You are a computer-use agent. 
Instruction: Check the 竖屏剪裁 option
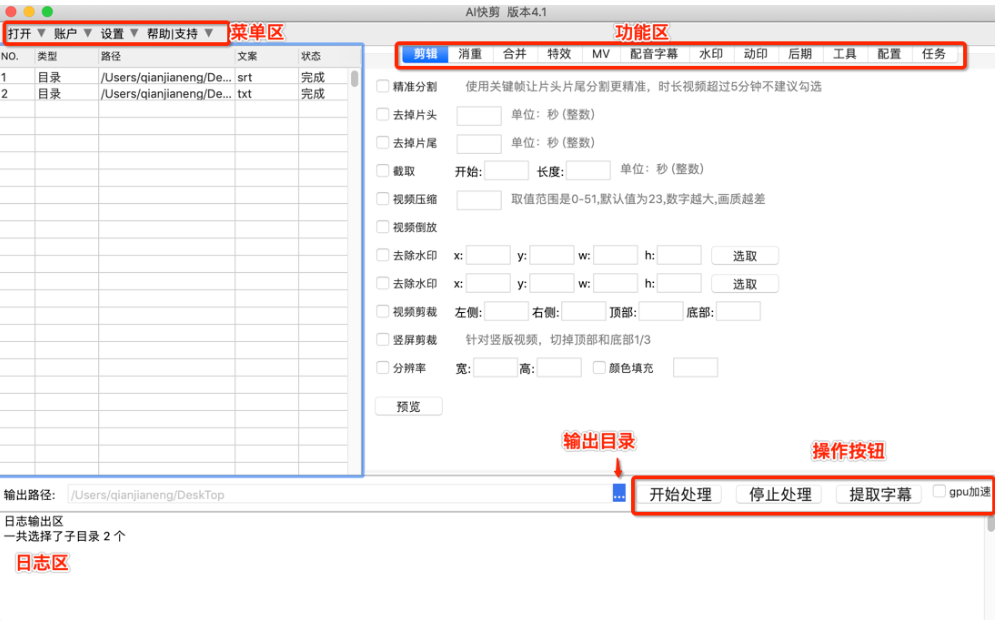click(x=383, y=340)
